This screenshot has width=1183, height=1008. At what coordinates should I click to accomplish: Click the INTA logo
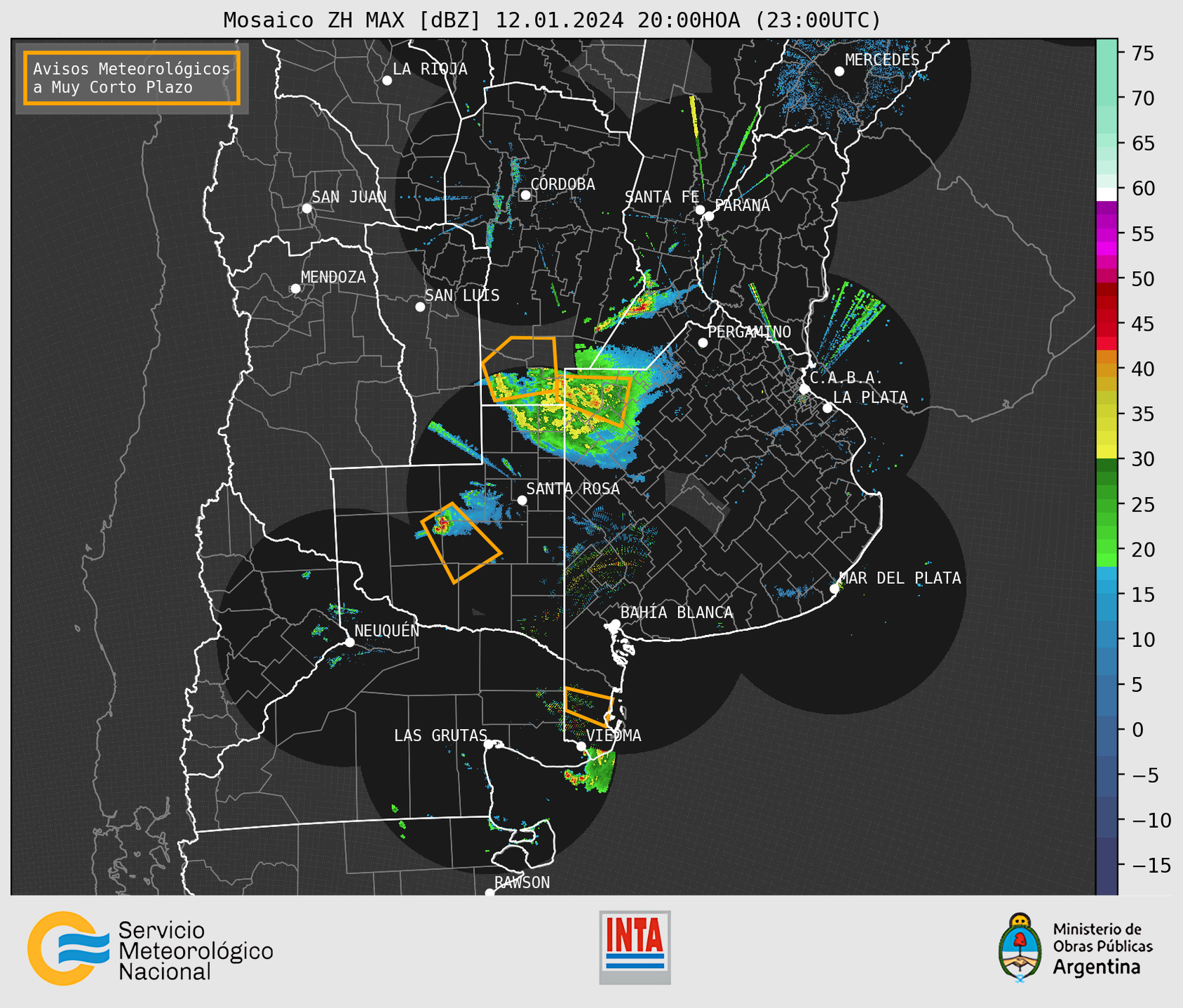point(635,947)
